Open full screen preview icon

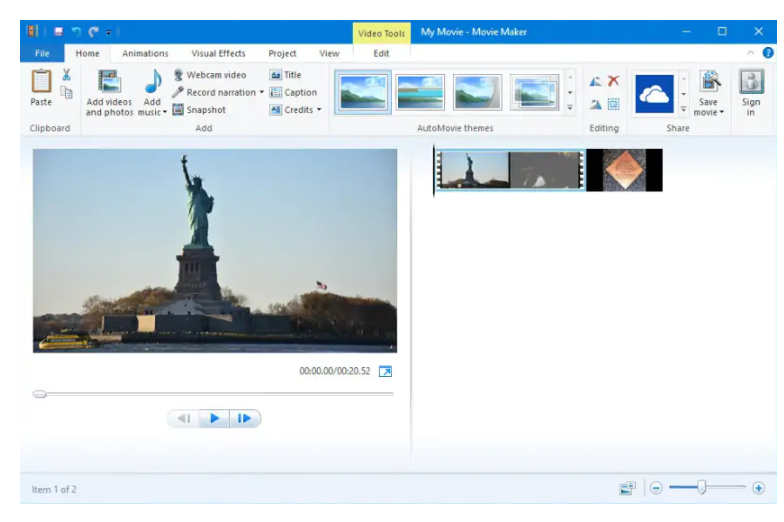[386, 371]
